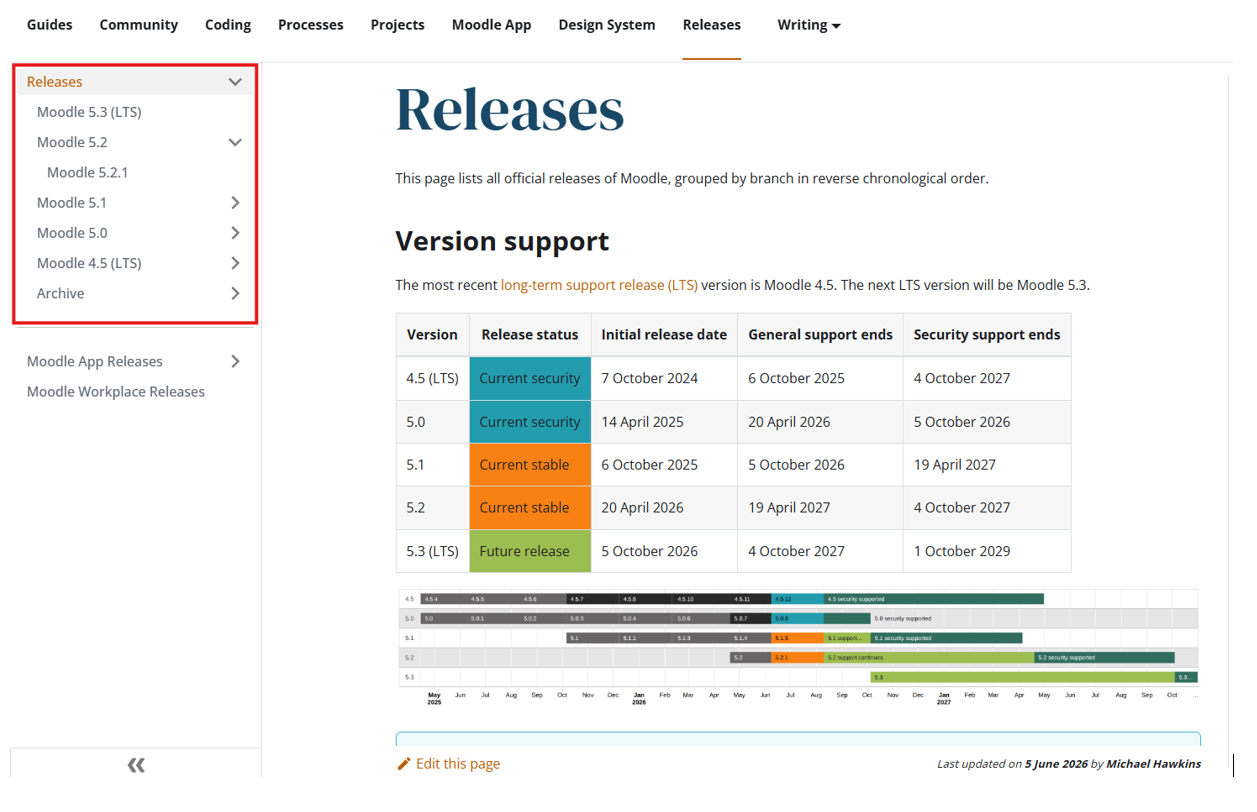Viewport: 1257px width, 812px height.
Task: Open the Archive sidebar label
Action: tap(61, 293)
